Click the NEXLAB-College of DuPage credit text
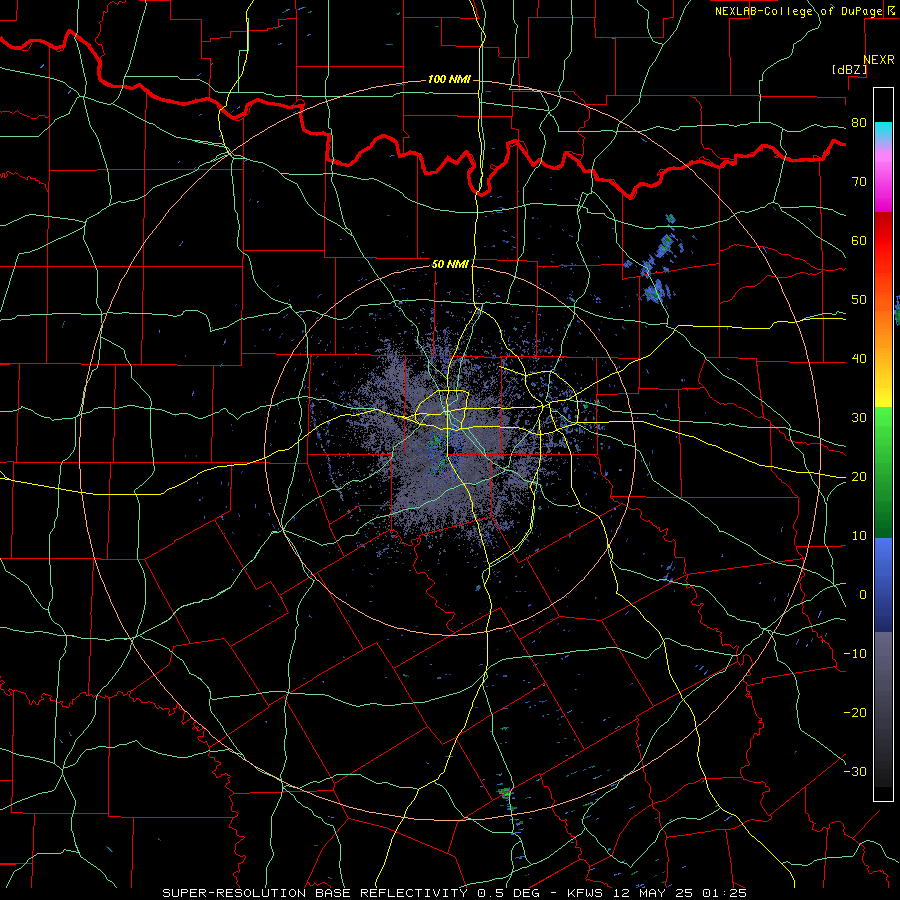The width and height of the screenshot is (900, 900). pos(800,11)
